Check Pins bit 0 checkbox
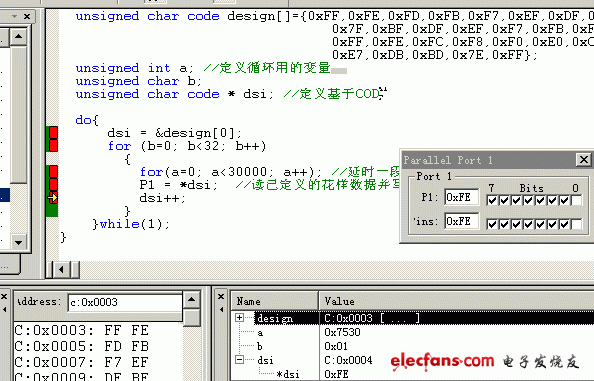Viewport: 594px width, 381px height. pyautogui.click(x=577, y=224)
